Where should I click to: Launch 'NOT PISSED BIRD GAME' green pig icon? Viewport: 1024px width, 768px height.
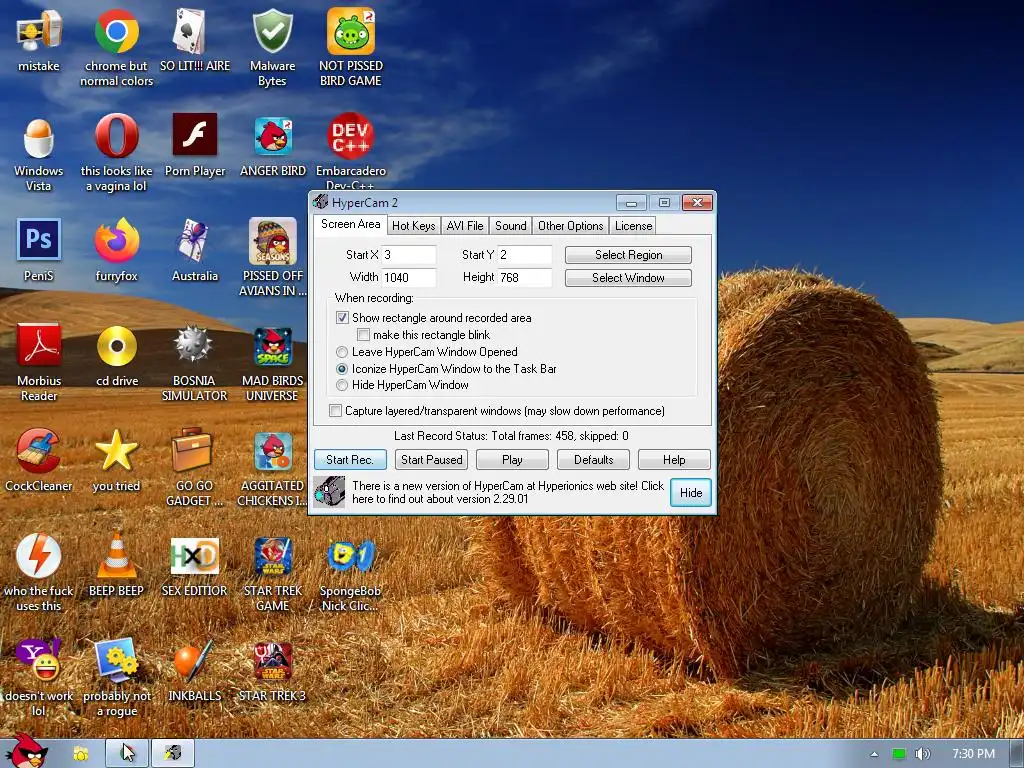[351, 31]
